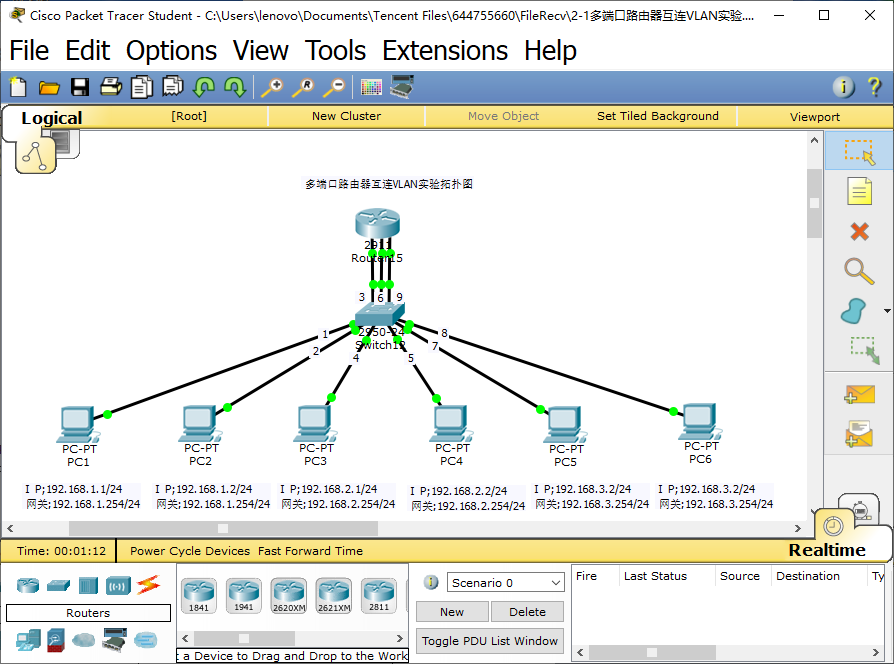894x664 pixels.
Task: Choose the red X Delete tool
Action: pos(859,231)
